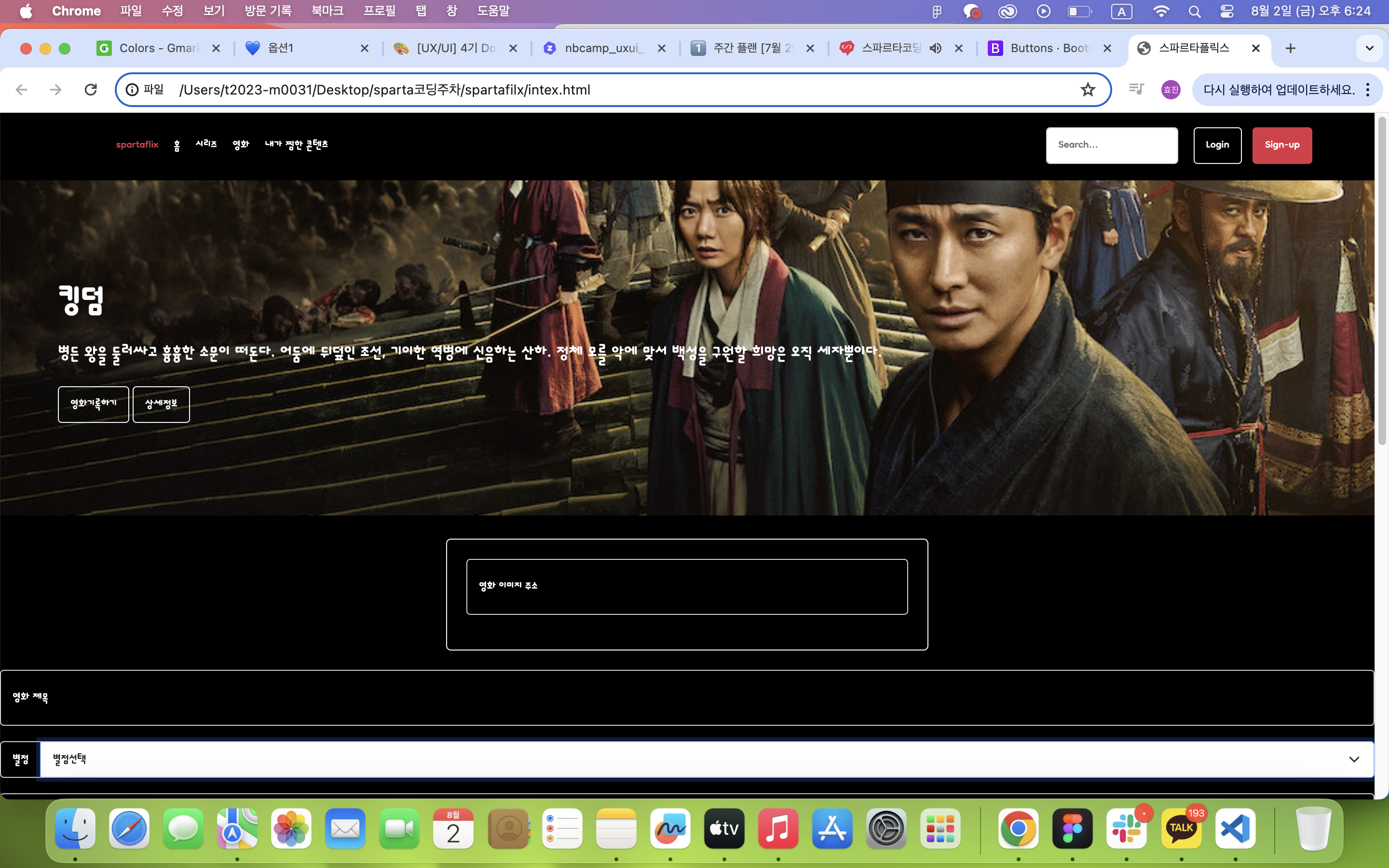This screenshot has width=1389, height=868.
Task: Expand the tab search chevron
Action: tap(1370, 48)
